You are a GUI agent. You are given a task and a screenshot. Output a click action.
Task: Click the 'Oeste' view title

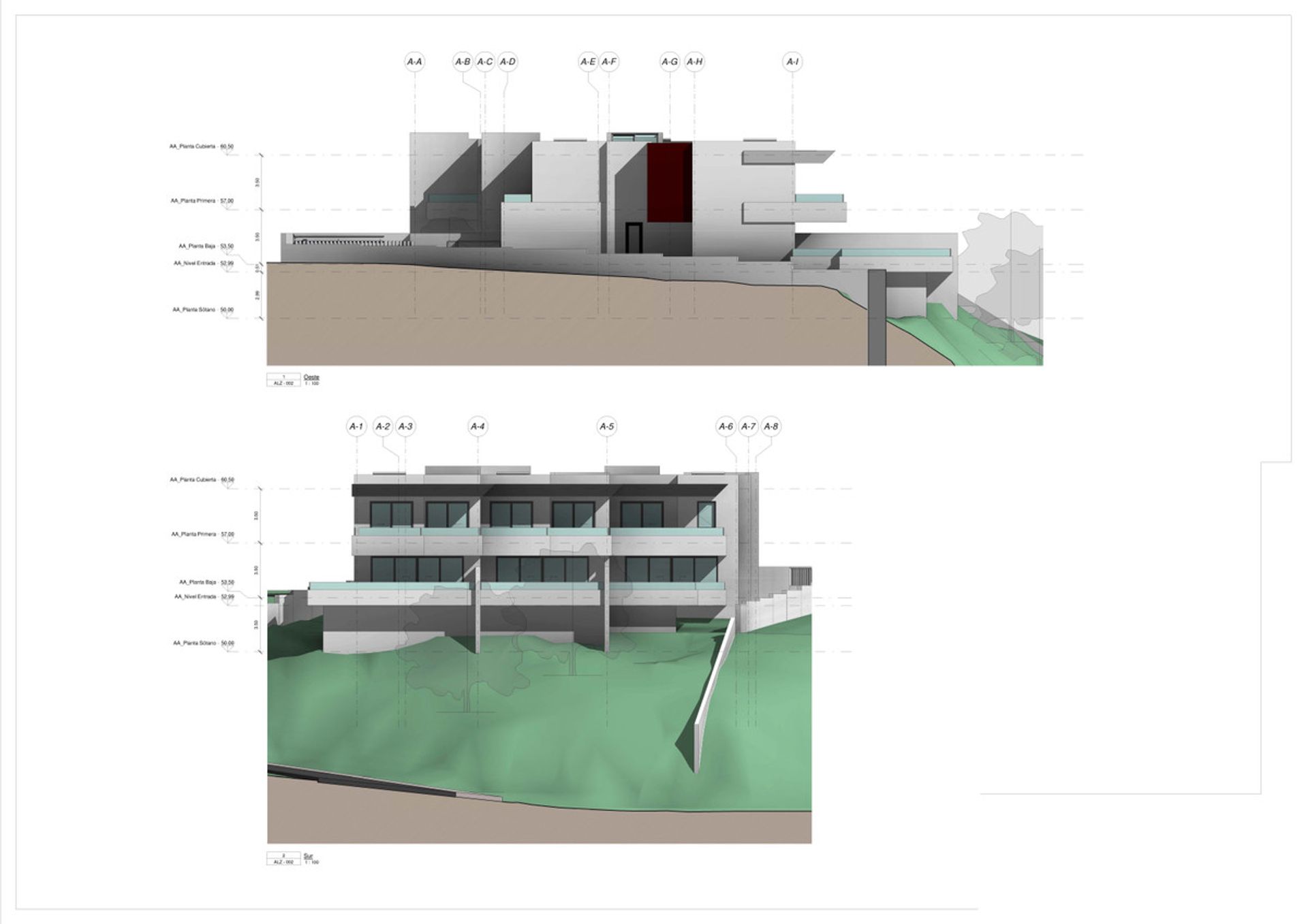(311, 377)
